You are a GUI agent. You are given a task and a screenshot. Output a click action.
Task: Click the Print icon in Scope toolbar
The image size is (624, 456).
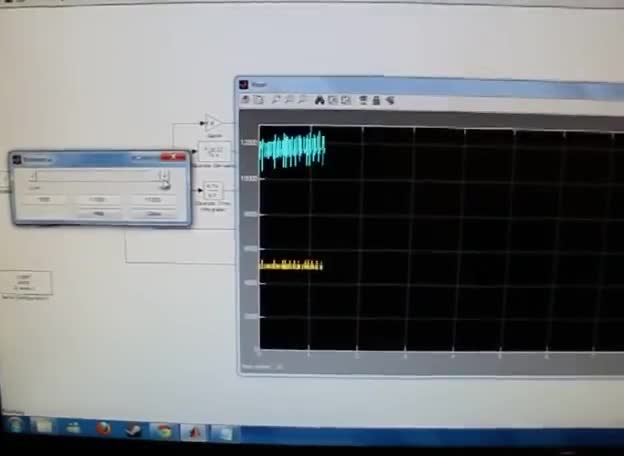(246, 99)
